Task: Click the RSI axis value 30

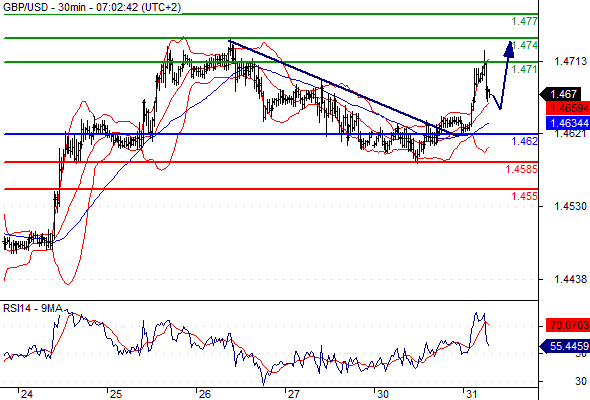Action: pyautogui.click(x=581, y=381)
